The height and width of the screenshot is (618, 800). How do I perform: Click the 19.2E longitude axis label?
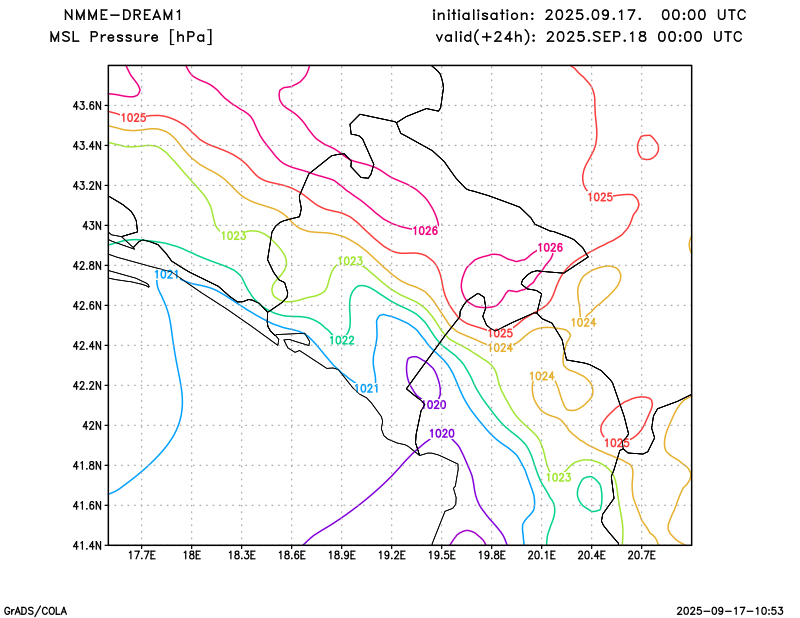(x=391, y=555)
